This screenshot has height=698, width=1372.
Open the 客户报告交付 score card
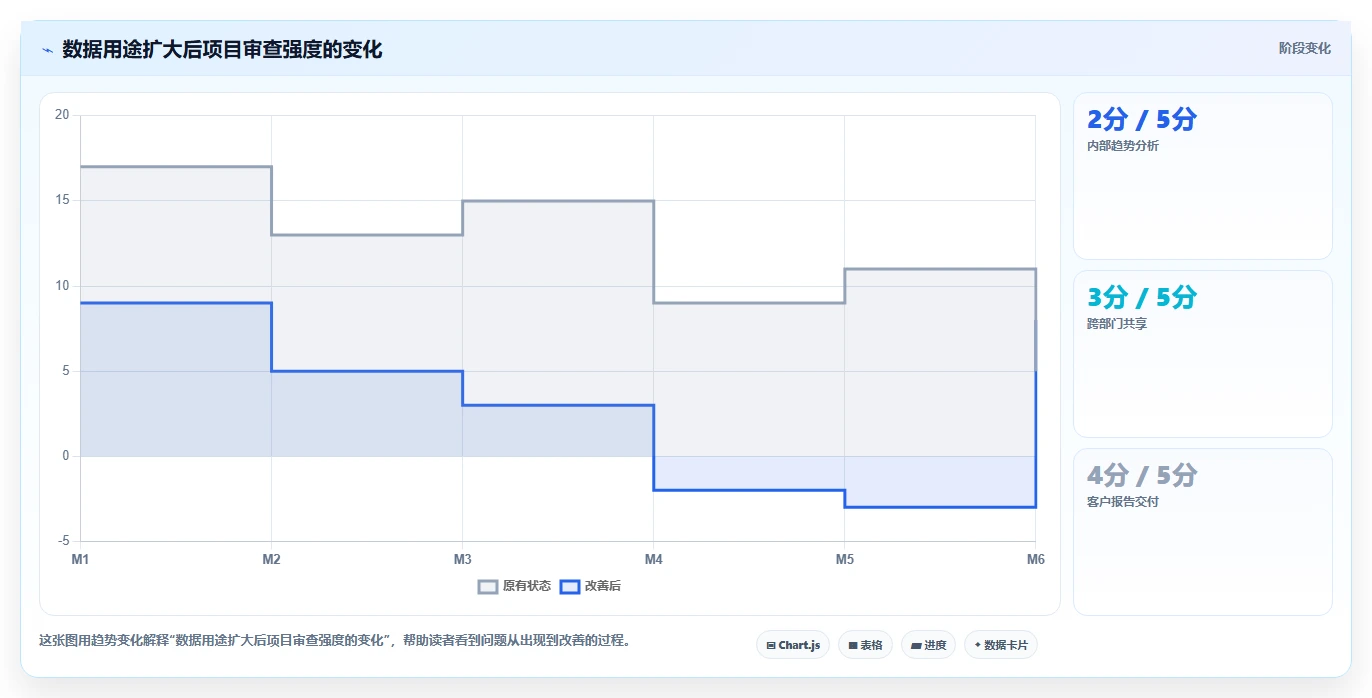1202,532
